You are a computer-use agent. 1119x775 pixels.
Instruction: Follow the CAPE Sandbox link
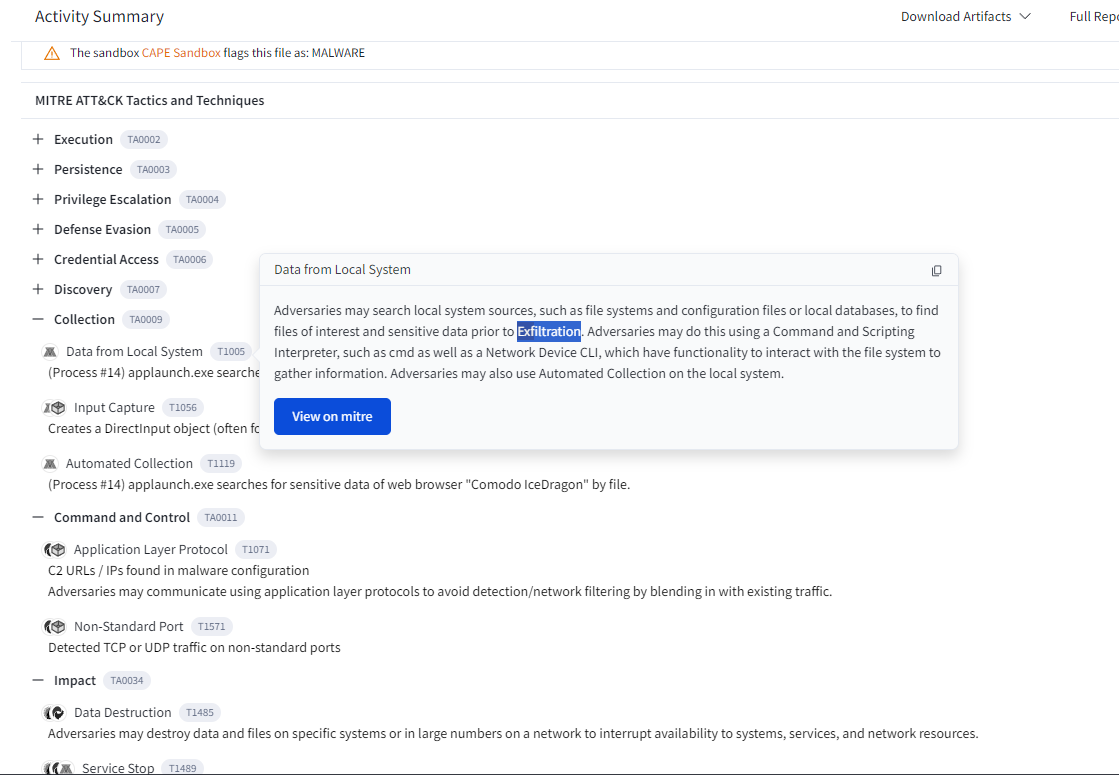pos(181,53)
